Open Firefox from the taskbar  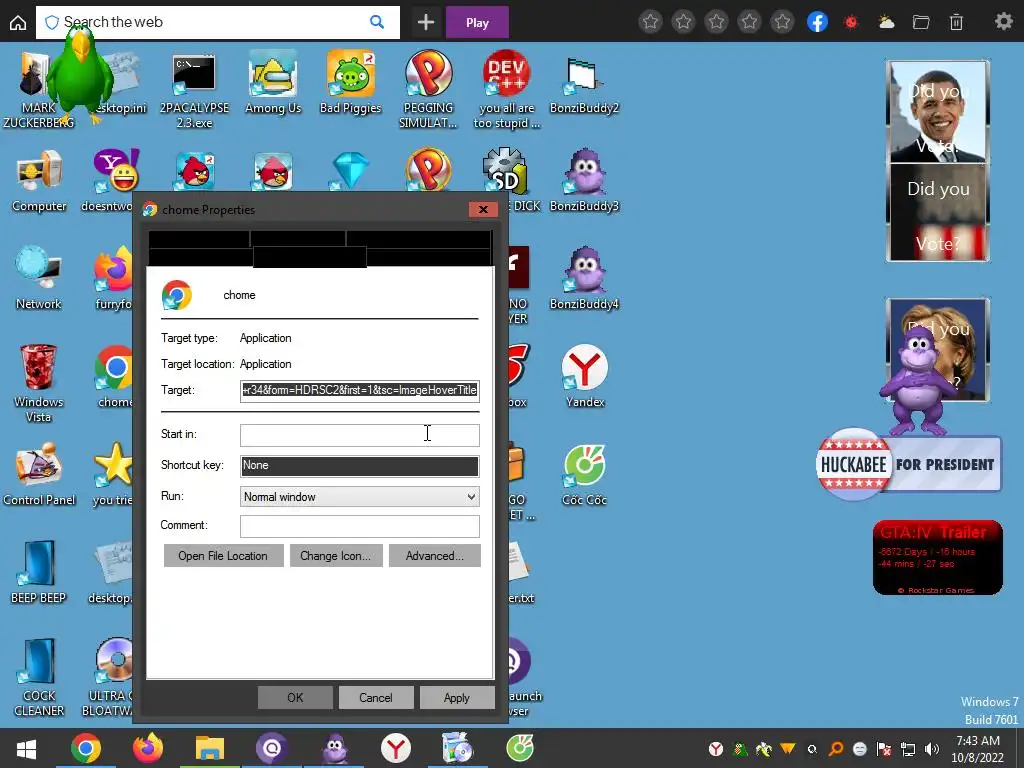coord(148,748)
